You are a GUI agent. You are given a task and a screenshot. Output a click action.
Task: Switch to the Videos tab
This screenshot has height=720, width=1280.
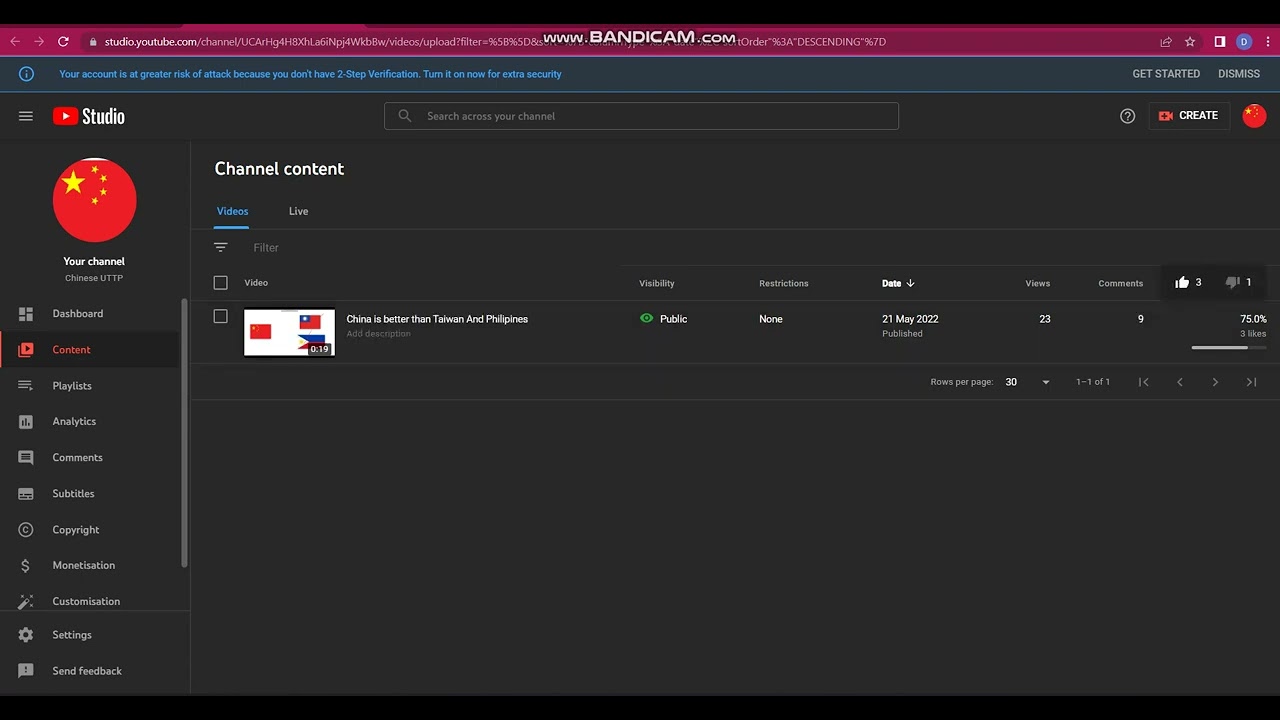point(233,211)
